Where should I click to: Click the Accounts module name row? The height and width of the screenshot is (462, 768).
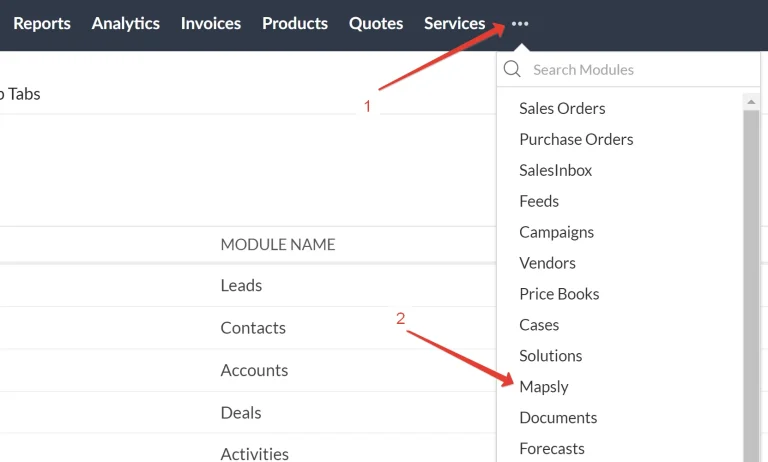click(x=254, y=370)
